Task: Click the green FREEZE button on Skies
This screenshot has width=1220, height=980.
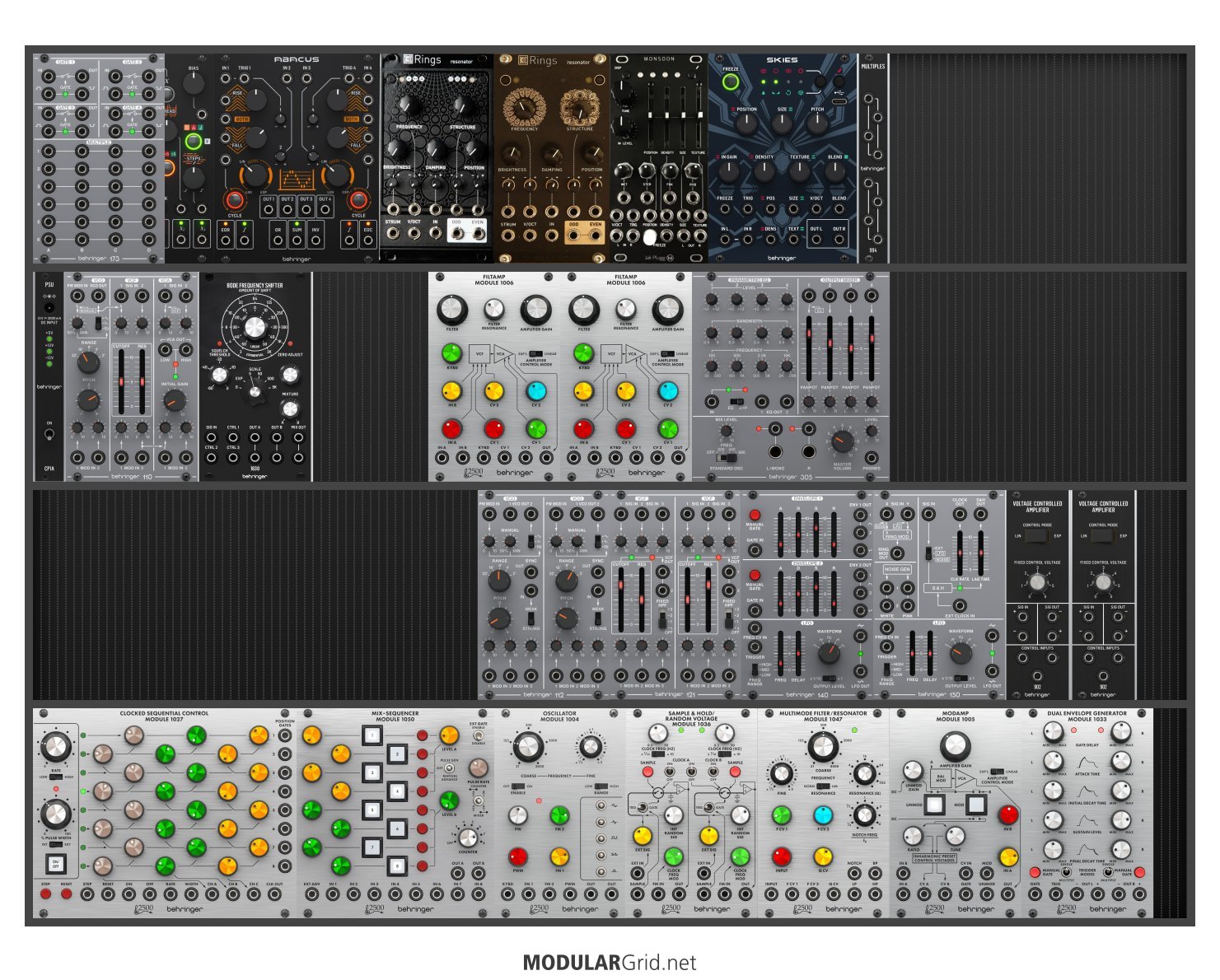Action: (x=731, y=82)
